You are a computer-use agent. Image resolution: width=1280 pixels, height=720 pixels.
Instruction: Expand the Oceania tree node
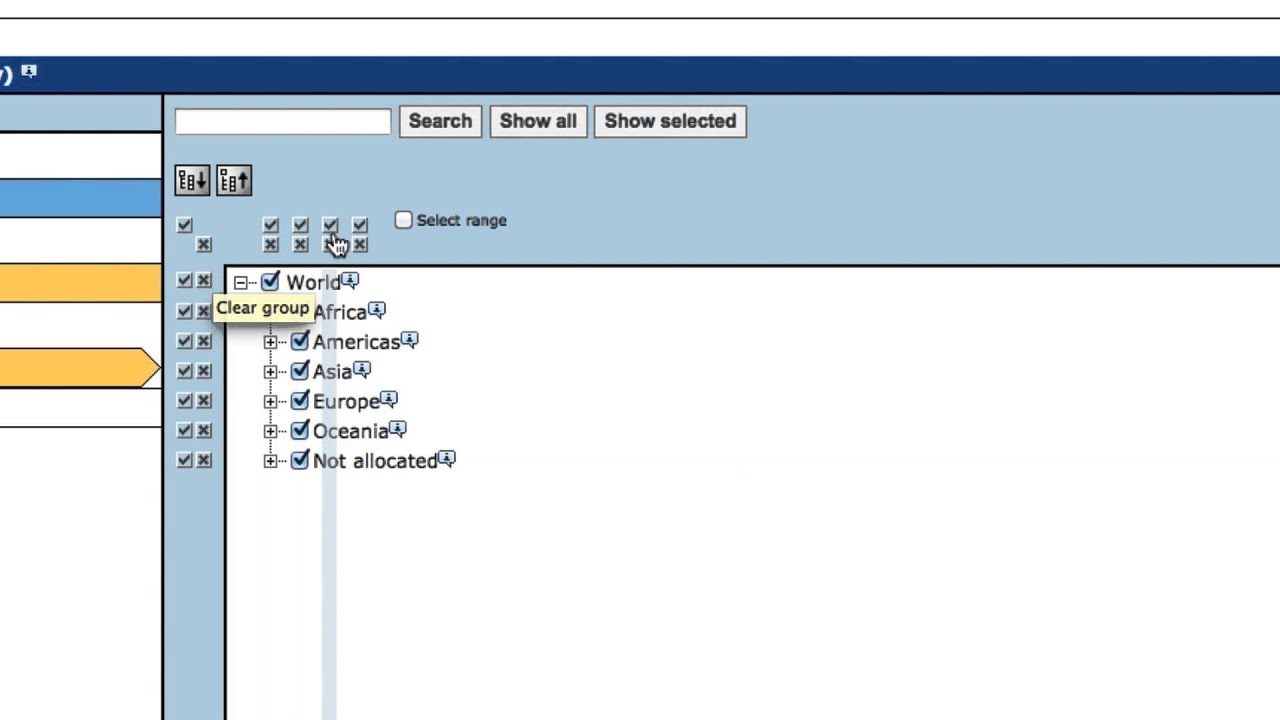[270, 432]
